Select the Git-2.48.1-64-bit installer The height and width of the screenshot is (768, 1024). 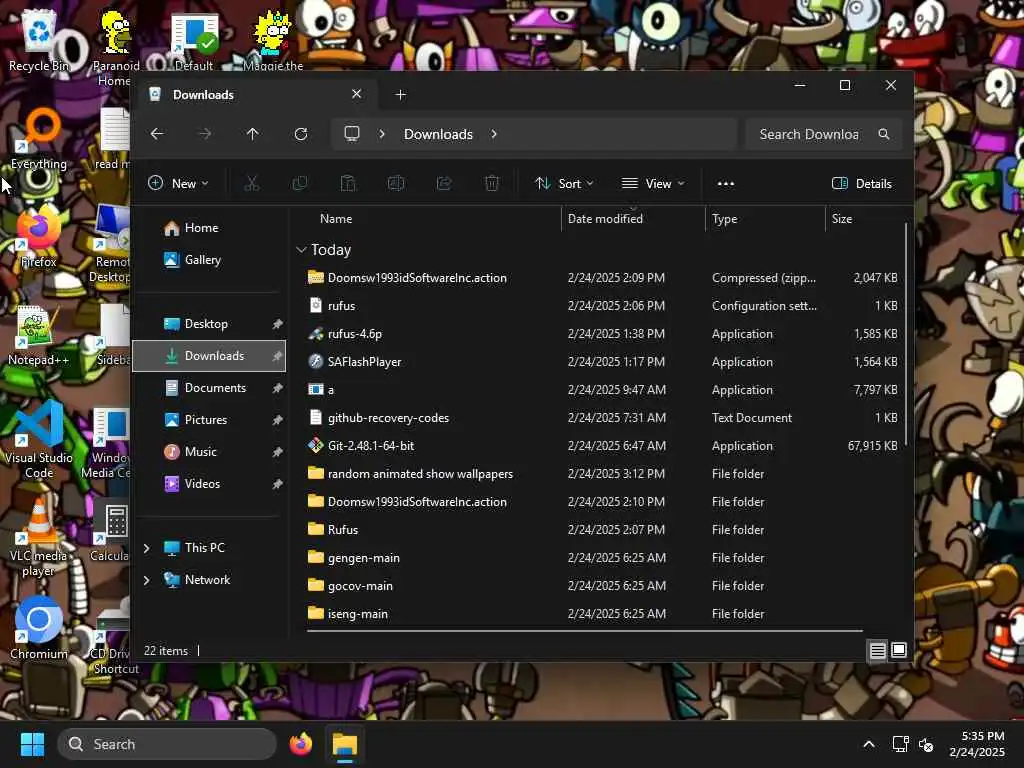(603, 446)
